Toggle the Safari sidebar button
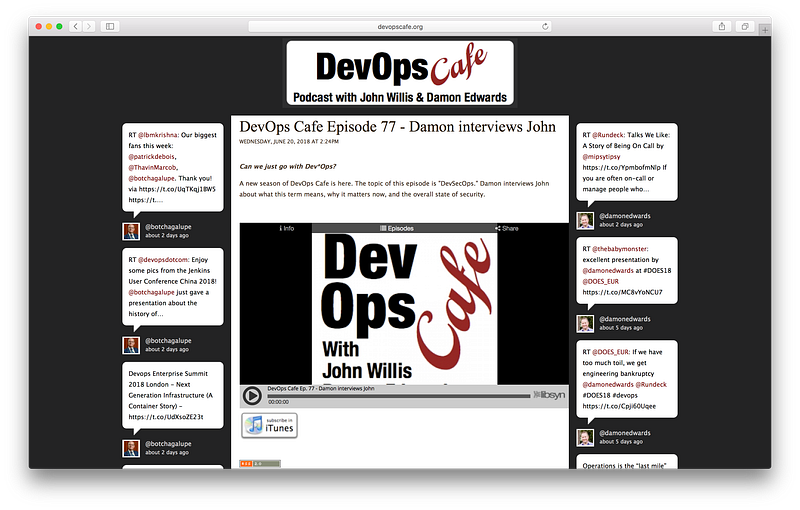This screenshot has height=510, width=800. [110, 27]
